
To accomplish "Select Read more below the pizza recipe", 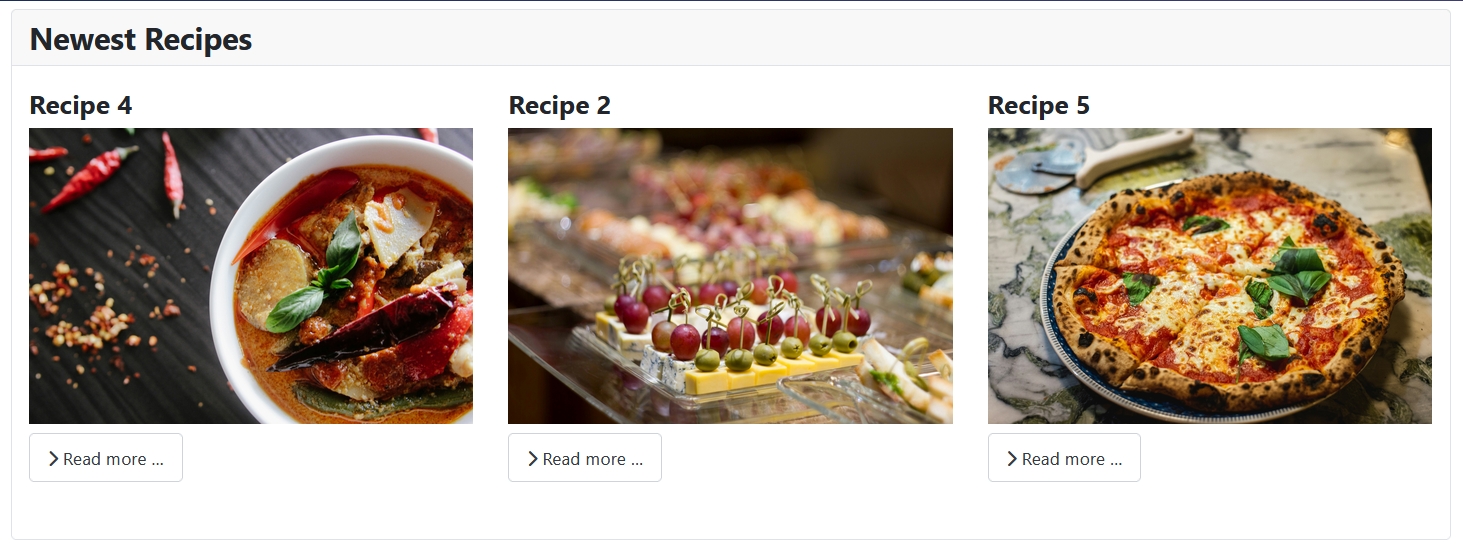I will tap(1064, 458).
